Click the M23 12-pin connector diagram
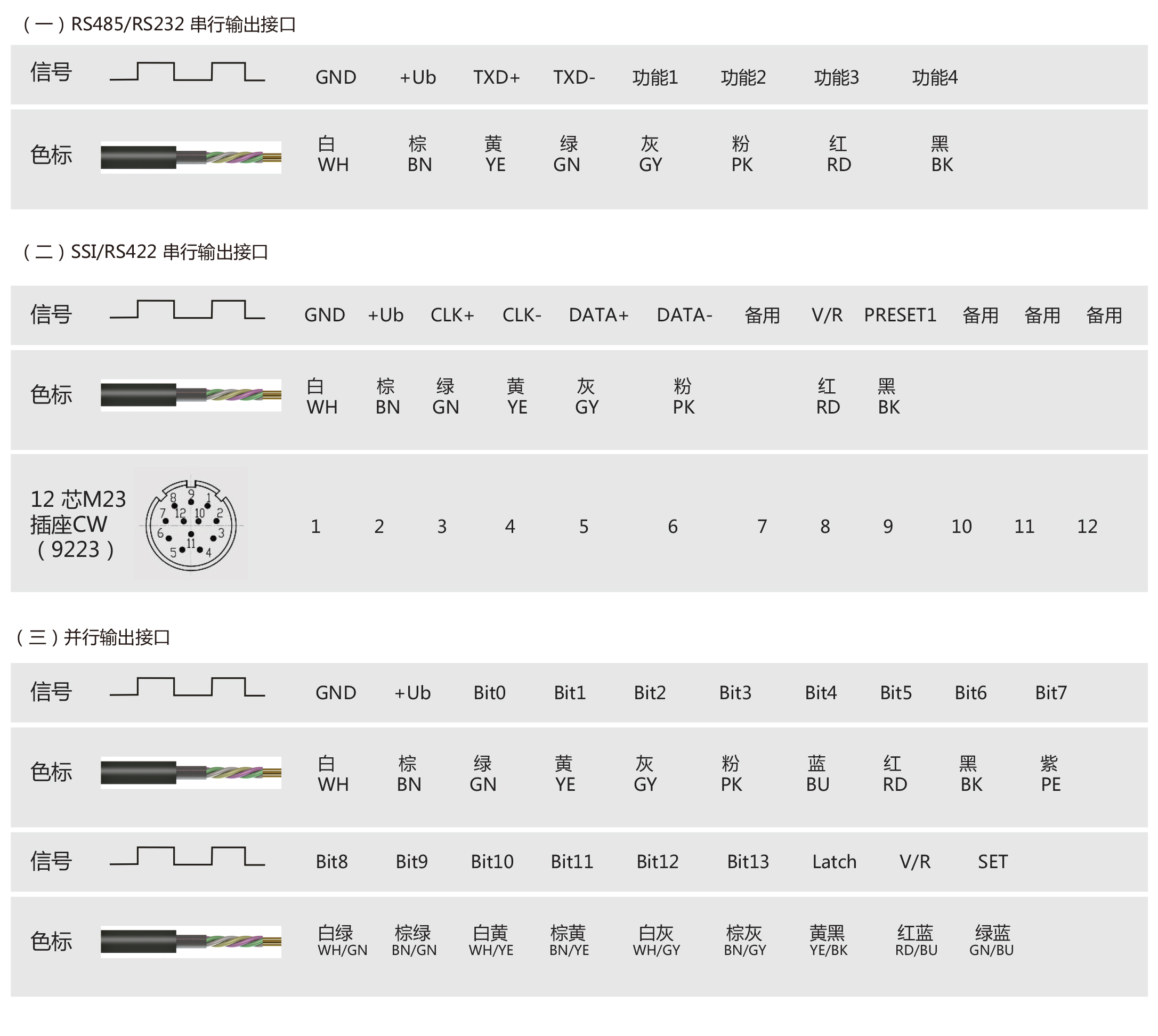 (191, 524)
